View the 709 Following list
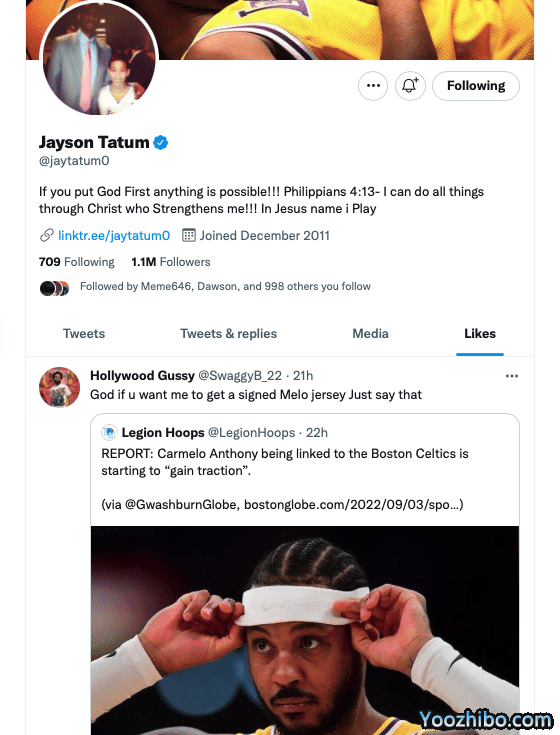Screen dimensions: 560x735 pos(77,262)
